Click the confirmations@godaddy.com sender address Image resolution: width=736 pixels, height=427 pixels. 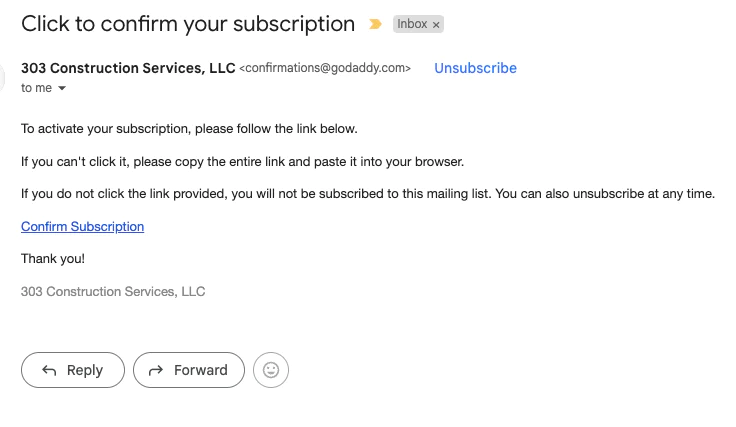click(325, 68)
